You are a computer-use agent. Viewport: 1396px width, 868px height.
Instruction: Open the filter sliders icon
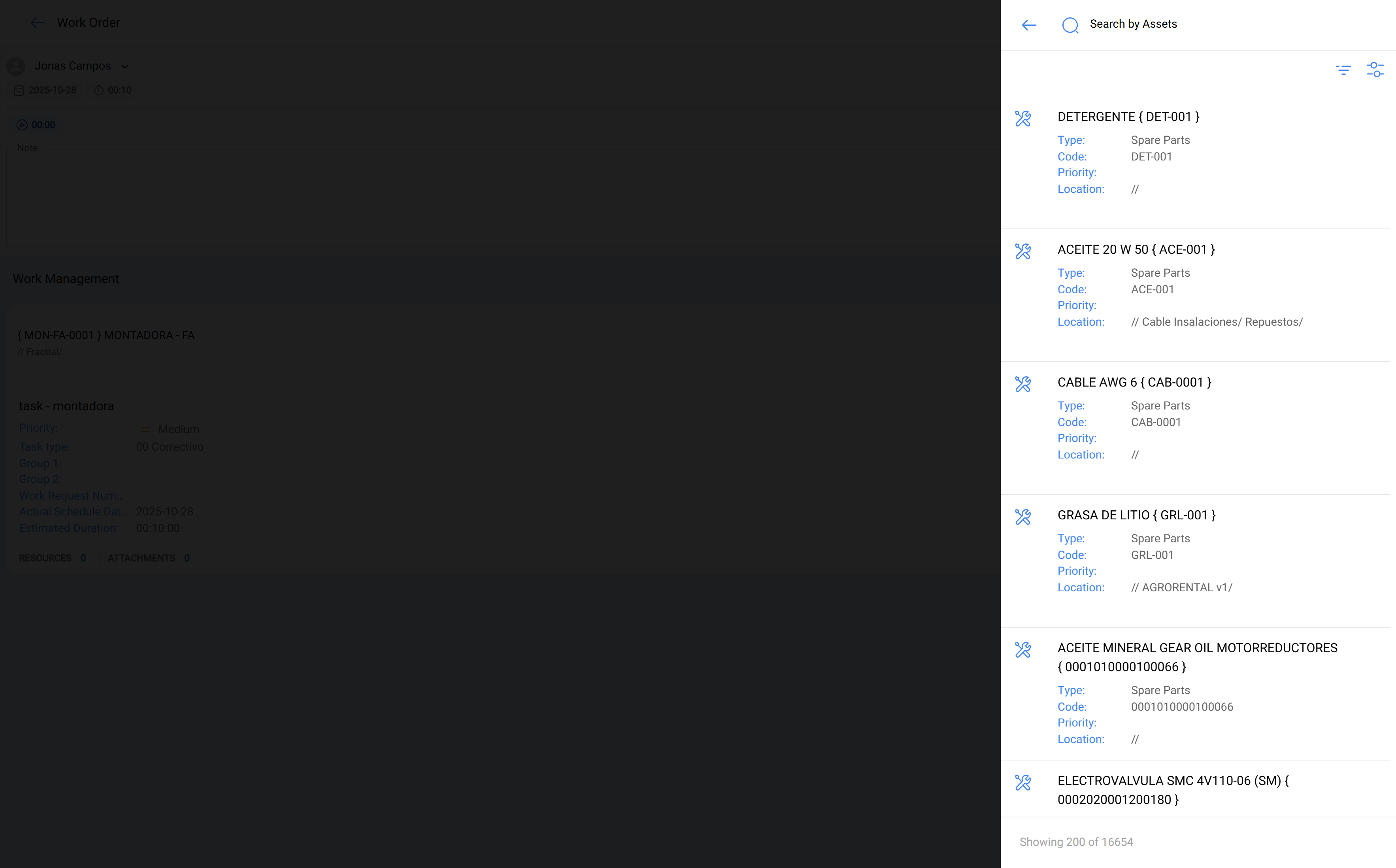click(x=1375, y=70)
